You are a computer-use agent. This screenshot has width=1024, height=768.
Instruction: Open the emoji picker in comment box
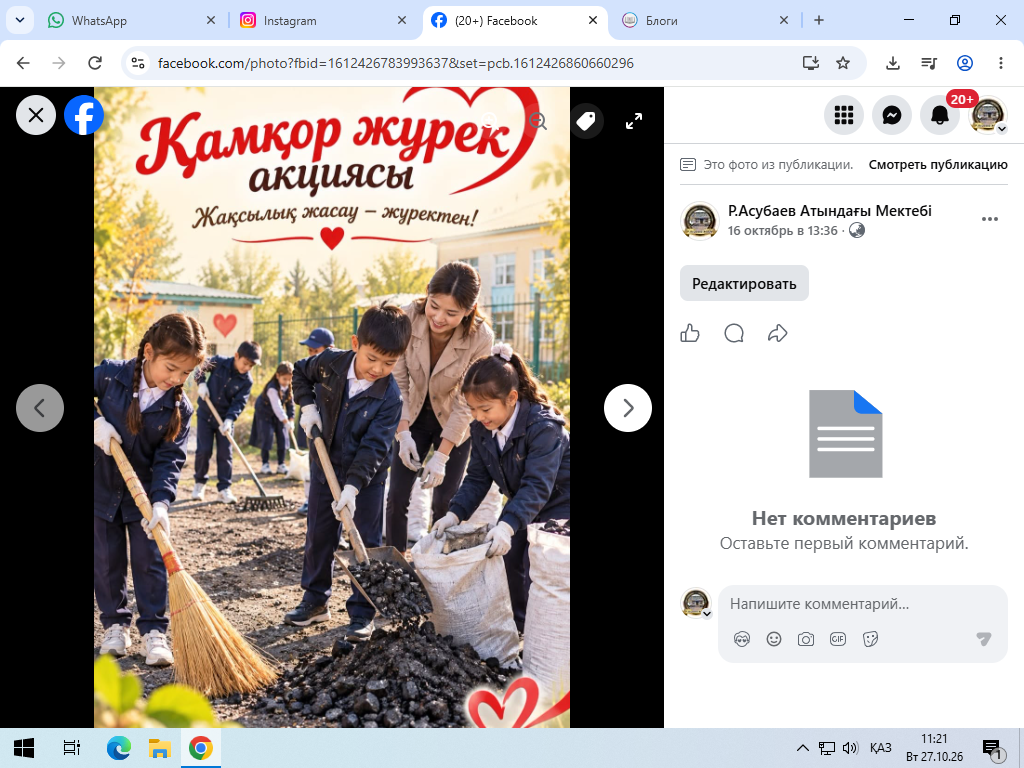(x=774, y=639)
